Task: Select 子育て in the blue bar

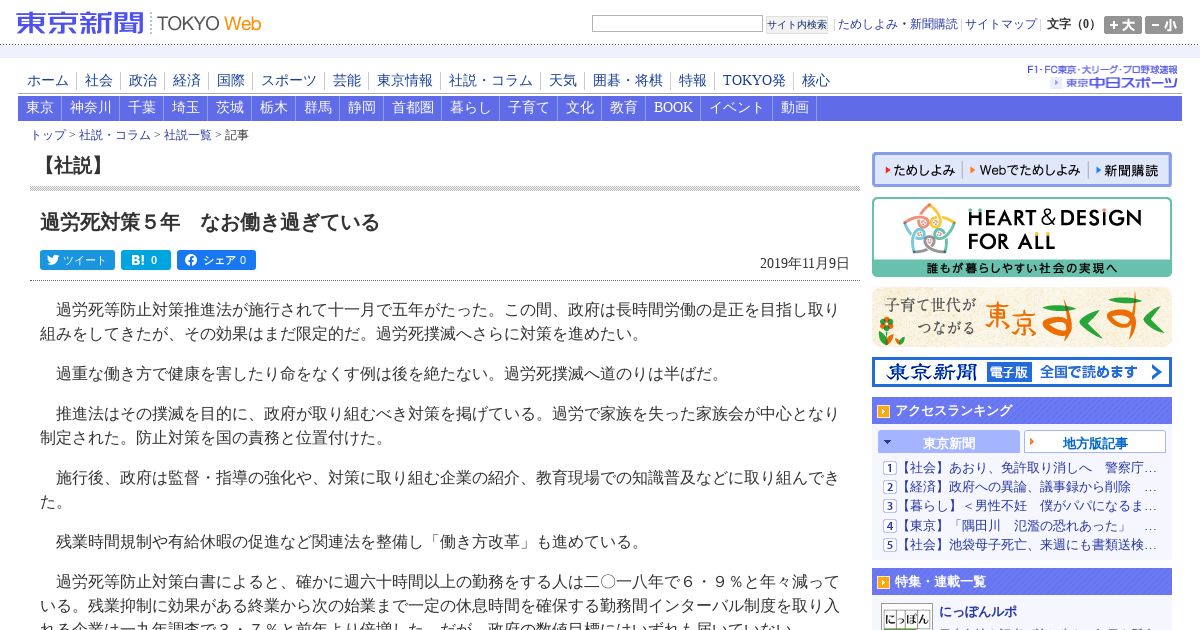Action: [529, 108]
